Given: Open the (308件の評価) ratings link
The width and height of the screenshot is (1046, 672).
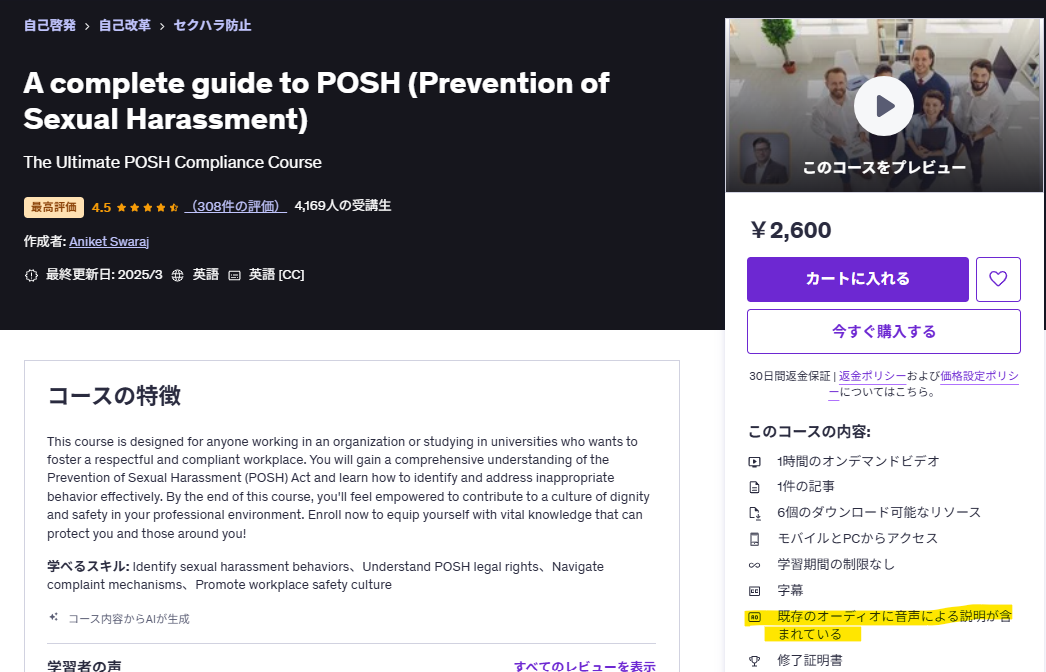Looking at the screenshot, I should pos(235,206).
